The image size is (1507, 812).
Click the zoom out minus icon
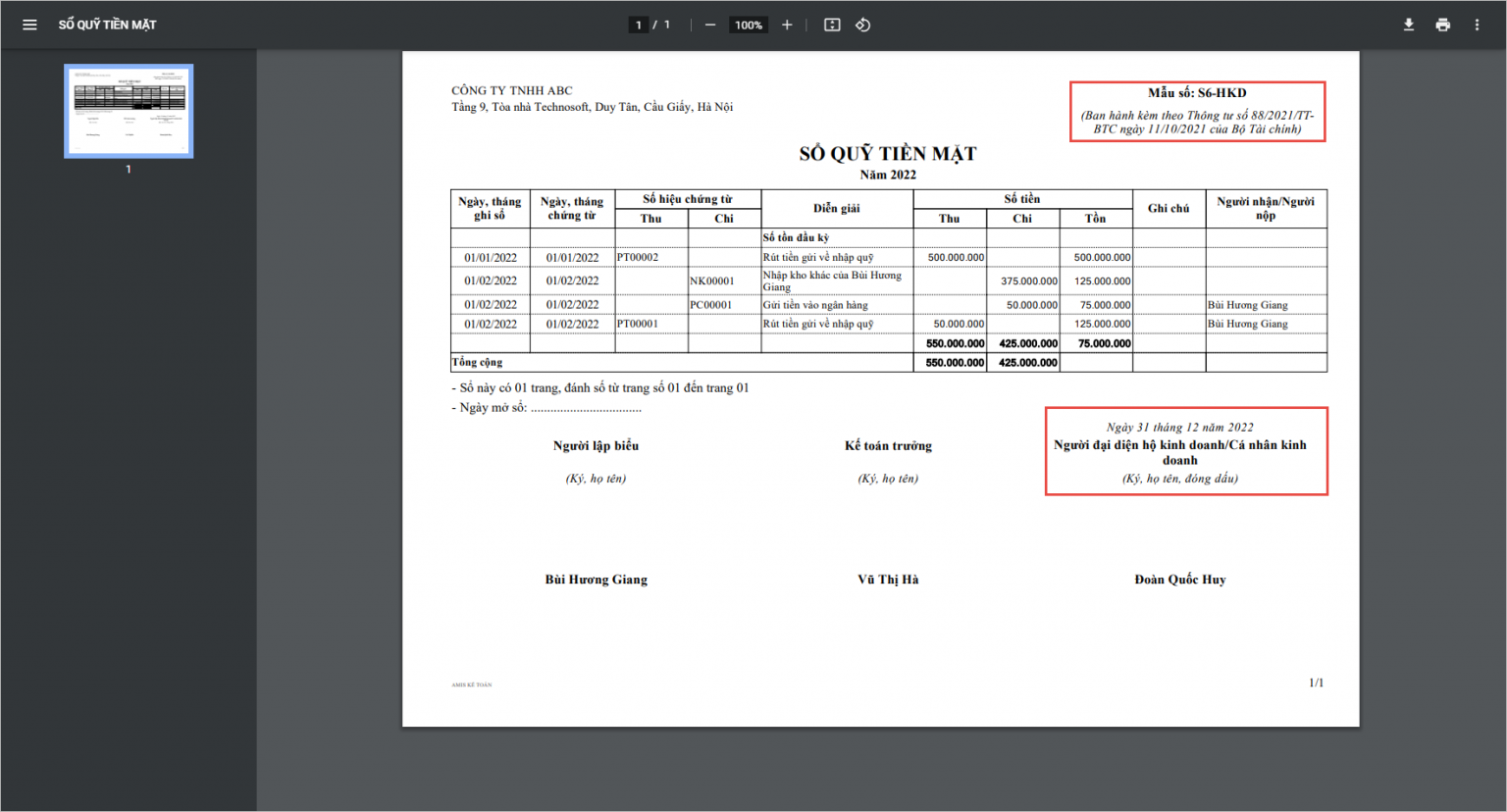point(710,25)
